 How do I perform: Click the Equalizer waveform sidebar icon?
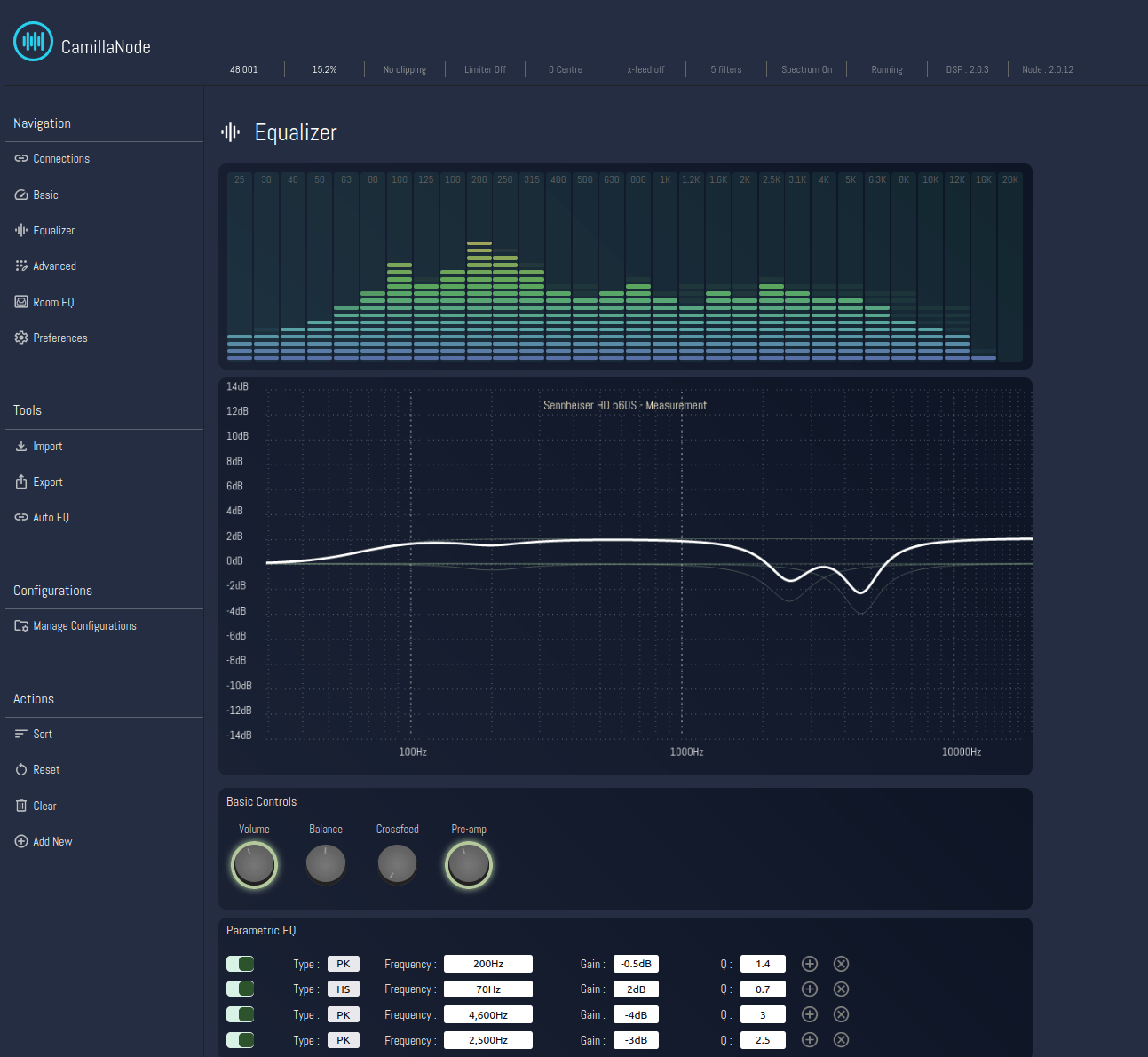pos(21,230)
